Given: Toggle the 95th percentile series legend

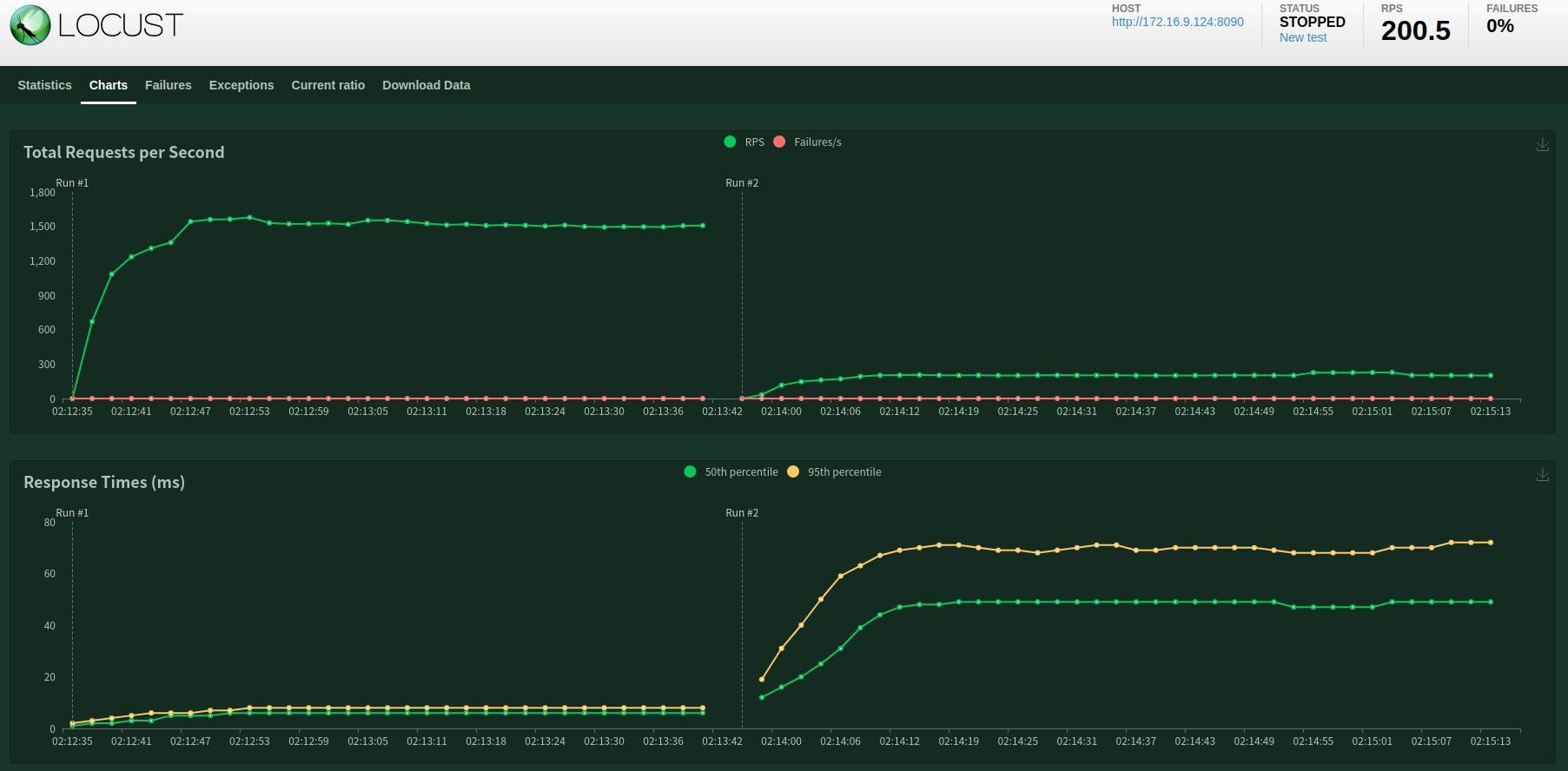Looking at the screenshot, I should point(834,471).
